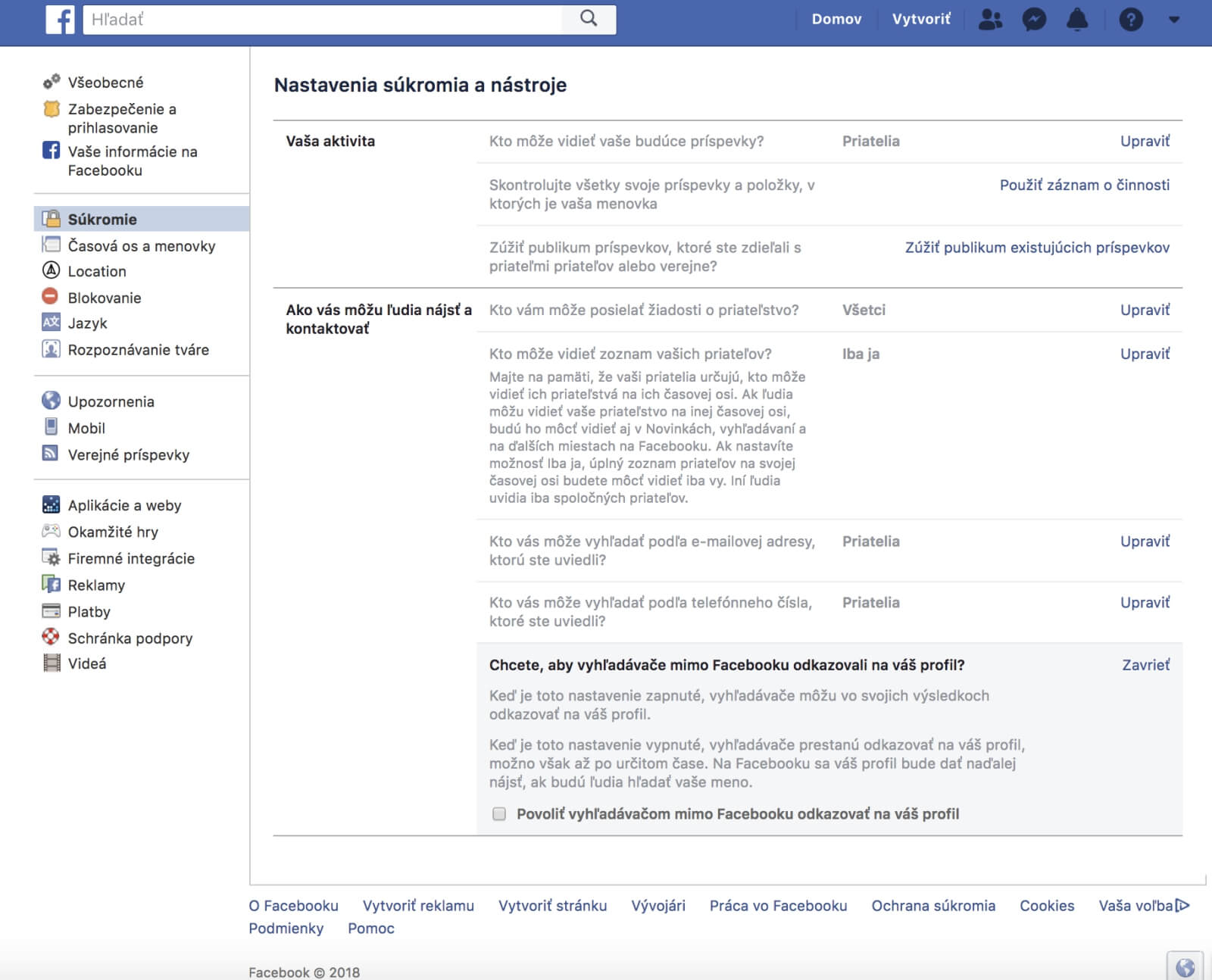Open Vytvoriť in top bar
1212x980 pixels.
[x=921, y=20]
